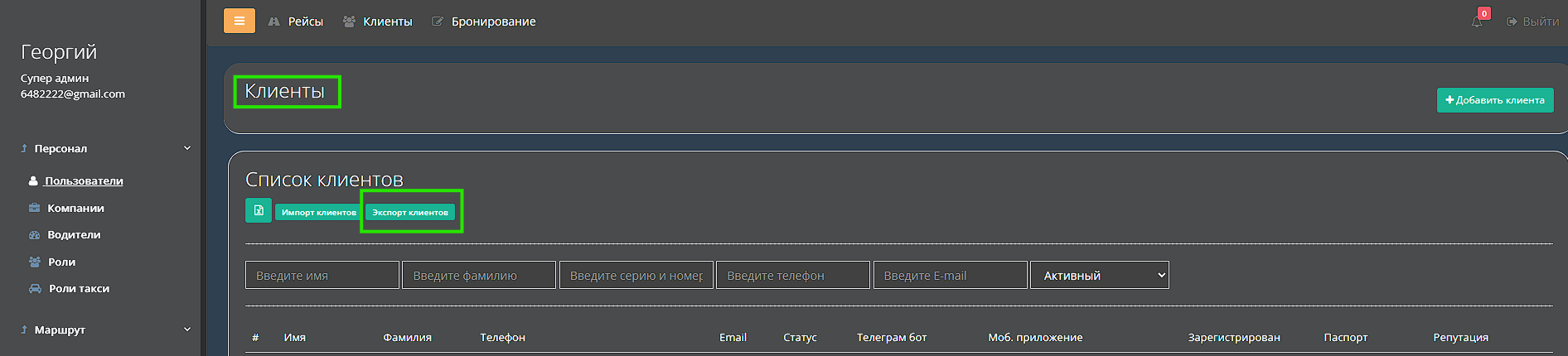The height and width of the screenshot is (356, 1568).
Task: Click the Добавить клиента button
Action: pyautogui.click(x=1494, y=100)
